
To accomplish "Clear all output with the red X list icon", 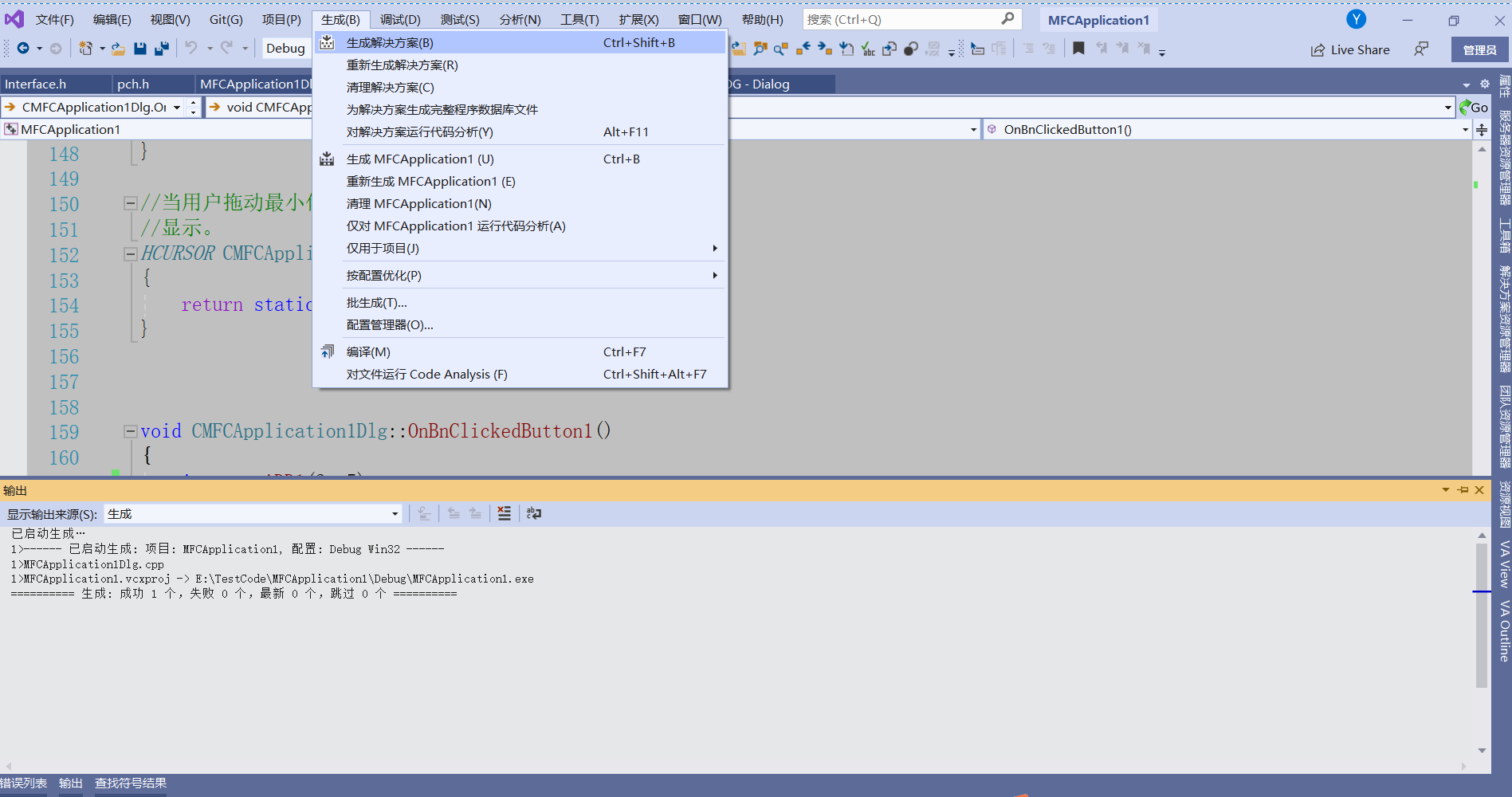I will coord(504,513).
